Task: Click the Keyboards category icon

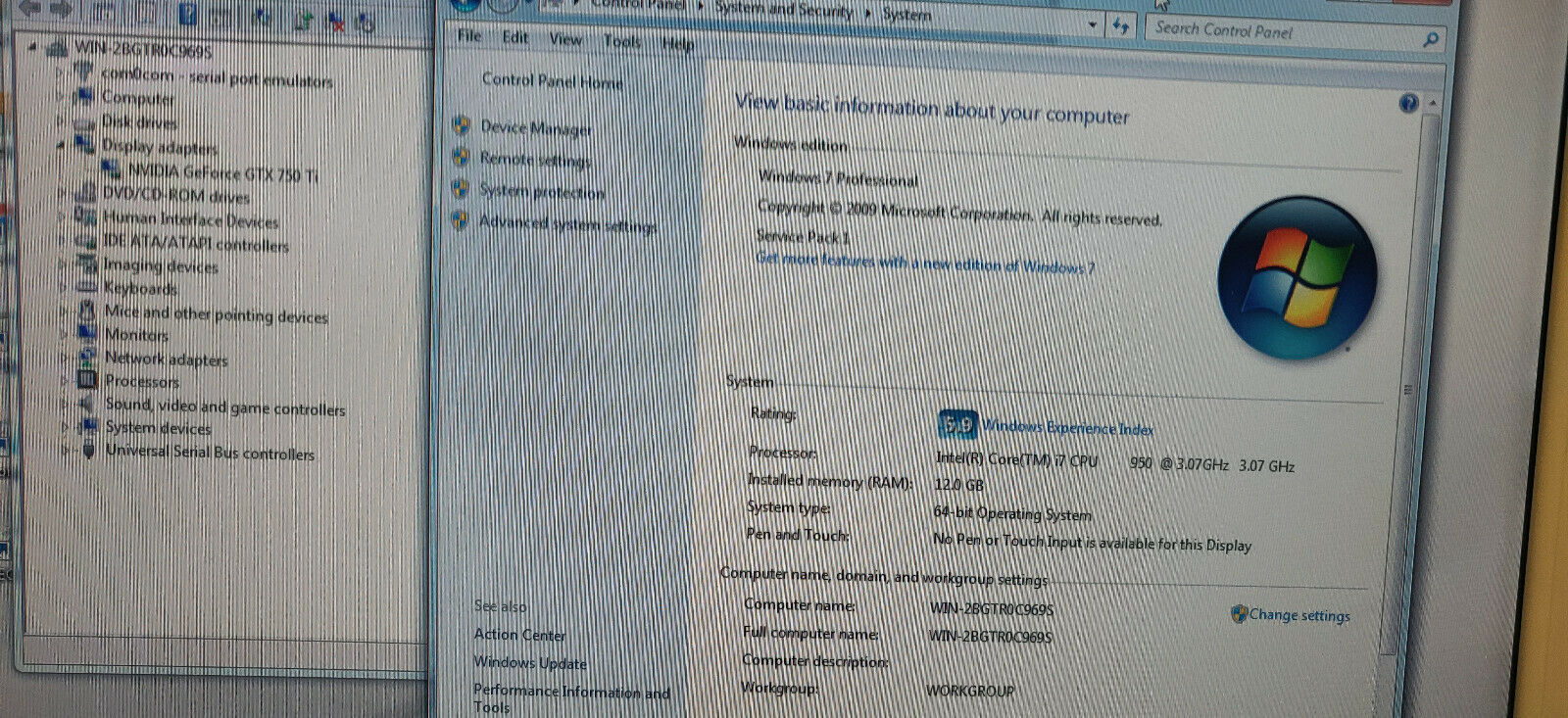Action: pos(86,286)
